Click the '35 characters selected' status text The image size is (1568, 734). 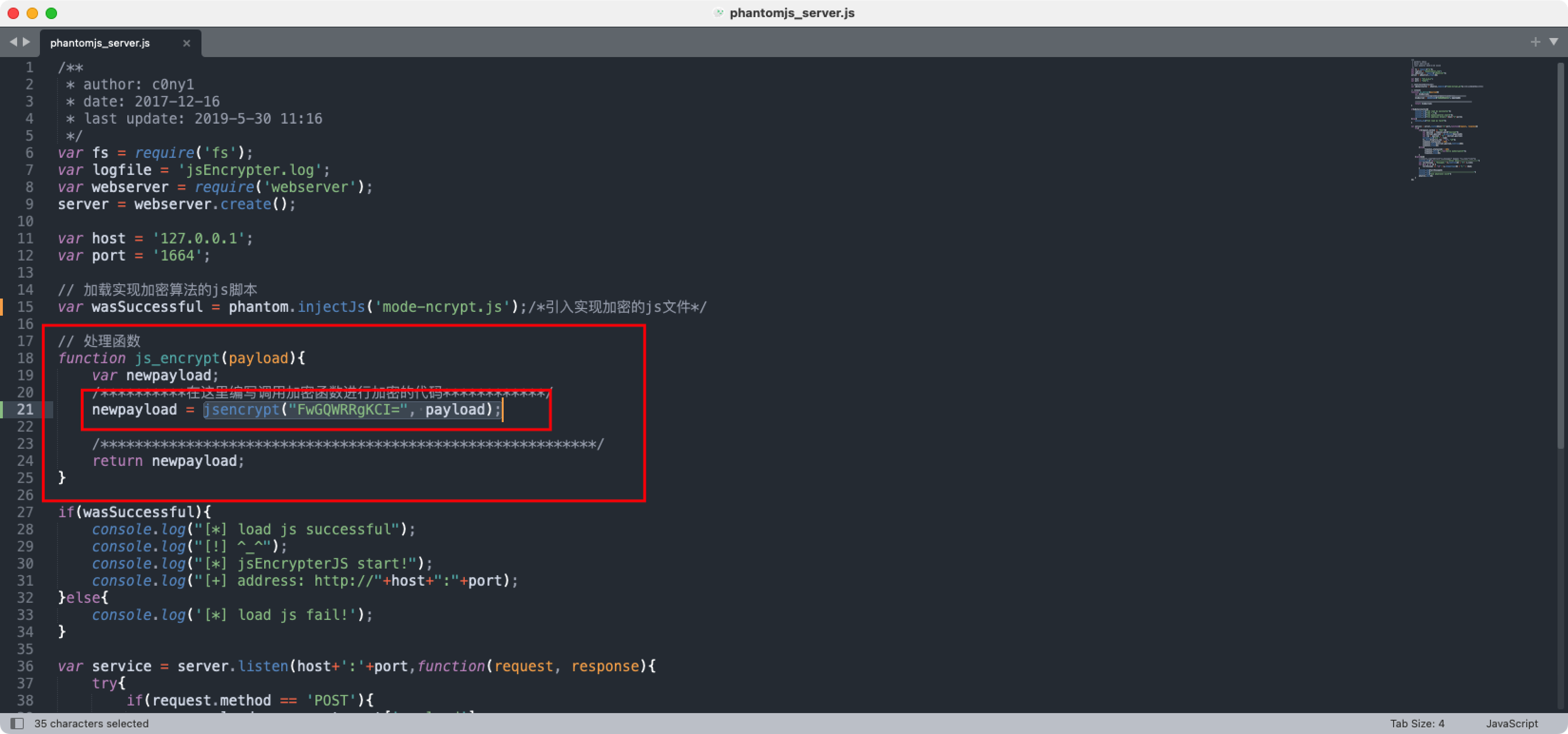point(91,723)
